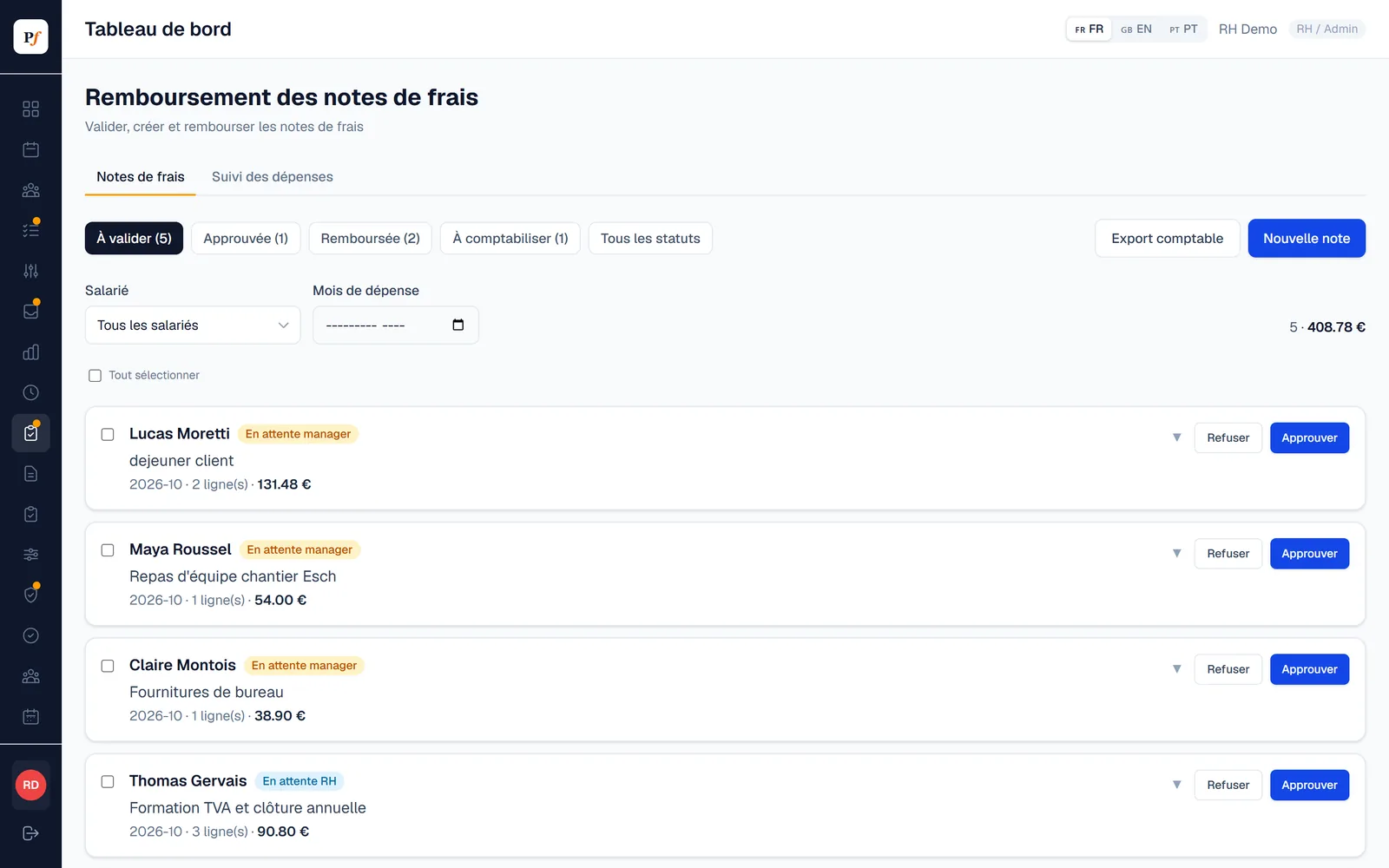Screen dimensions: 1389x868
Task: Select the Notes de frais tab
Action: (141, 177)
